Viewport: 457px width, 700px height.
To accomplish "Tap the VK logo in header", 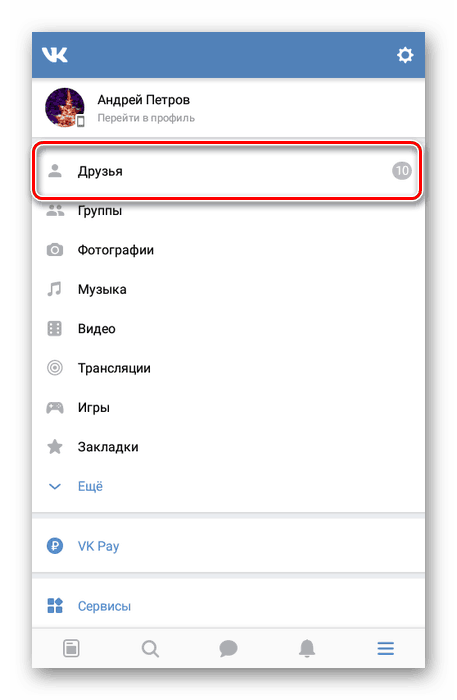I will coord(54,55).
